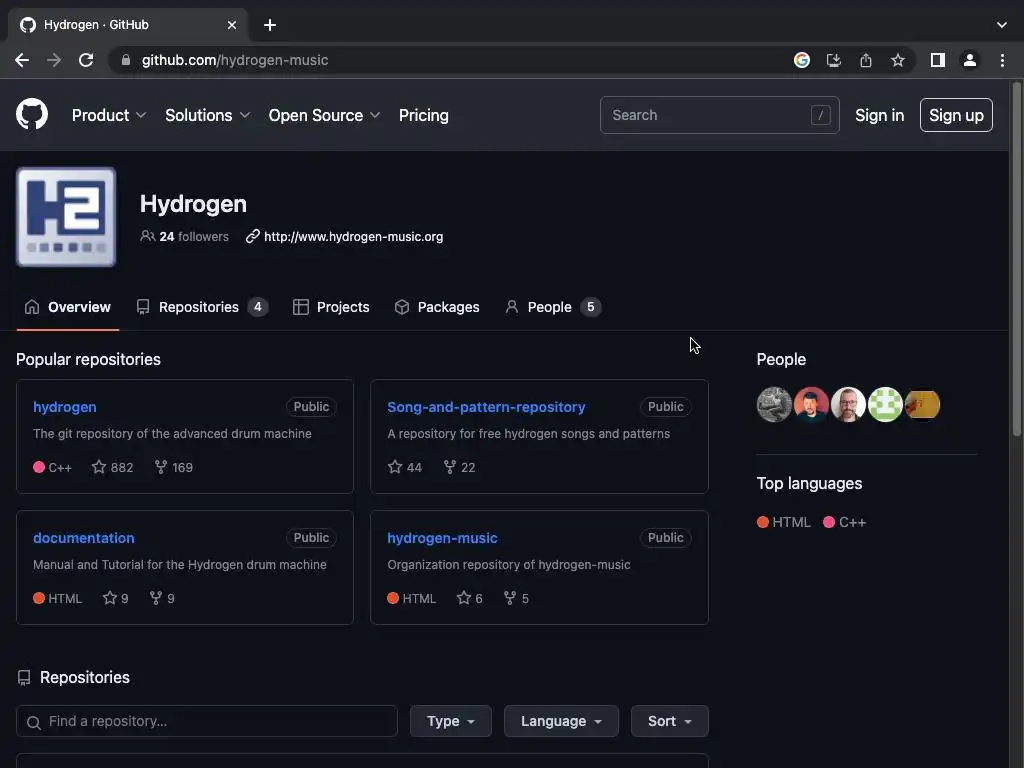1024x768 pixels.
Task: Click the star count 6 on hydrogen-music repo
Action: click(470, 598)
